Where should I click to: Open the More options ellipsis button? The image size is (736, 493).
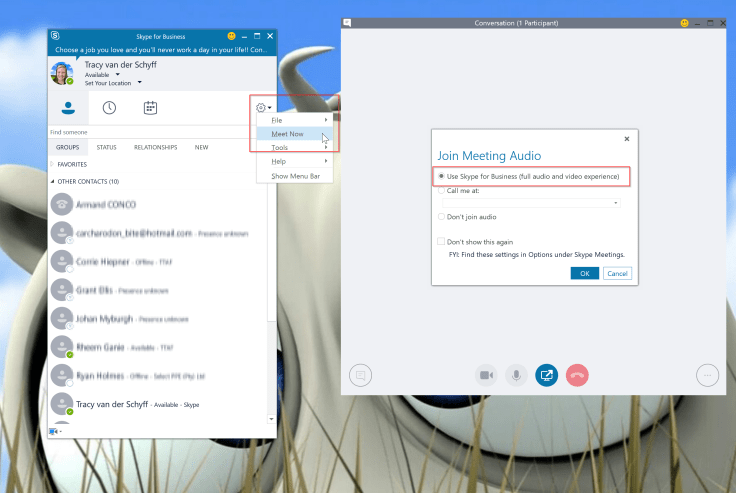[707, 375]
